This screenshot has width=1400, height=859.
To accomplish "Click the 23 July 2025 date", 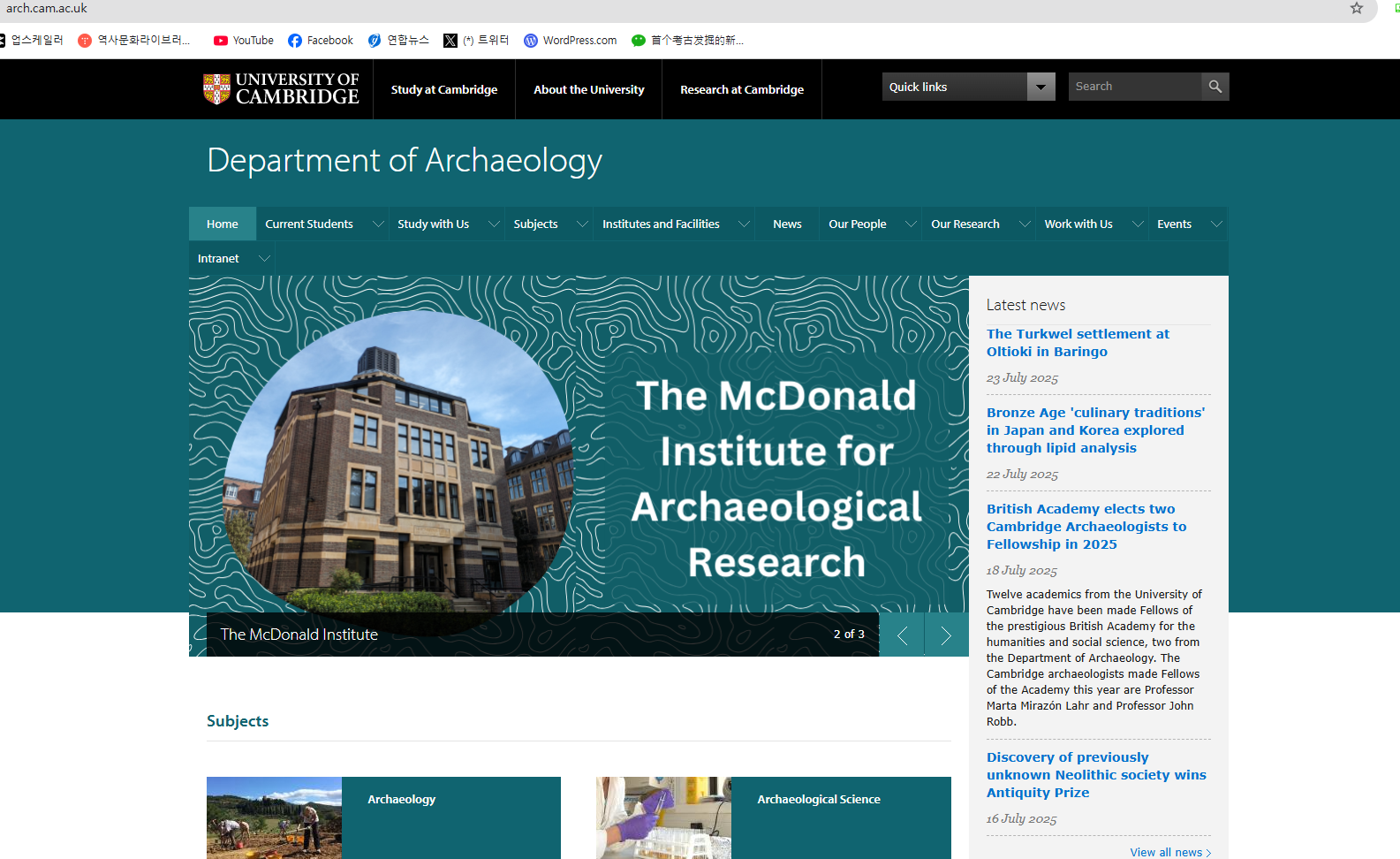I will 1022,378.
